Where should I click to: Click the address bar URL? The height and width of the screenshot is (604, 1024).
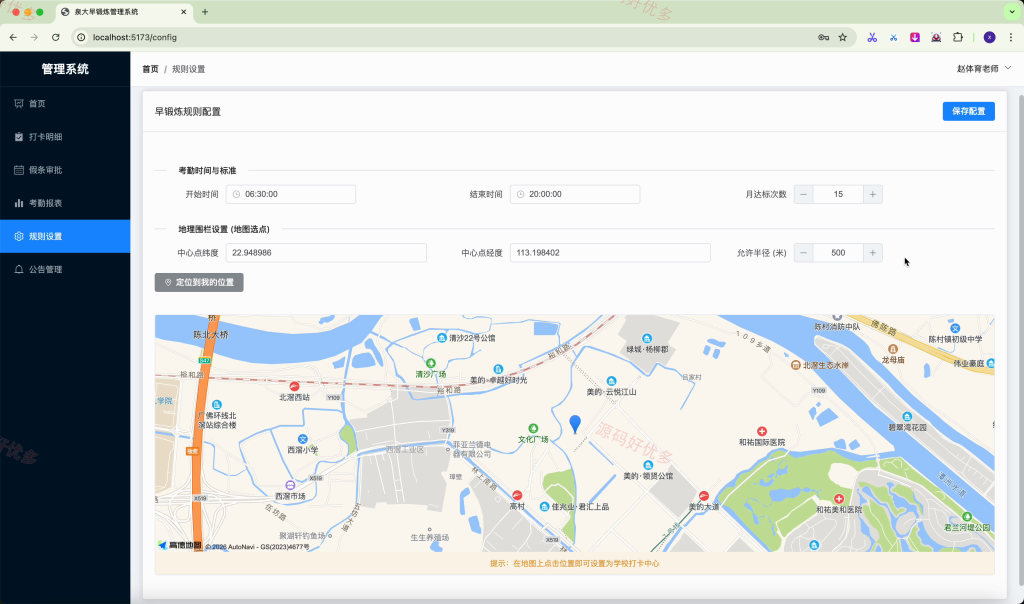[135, 37]
